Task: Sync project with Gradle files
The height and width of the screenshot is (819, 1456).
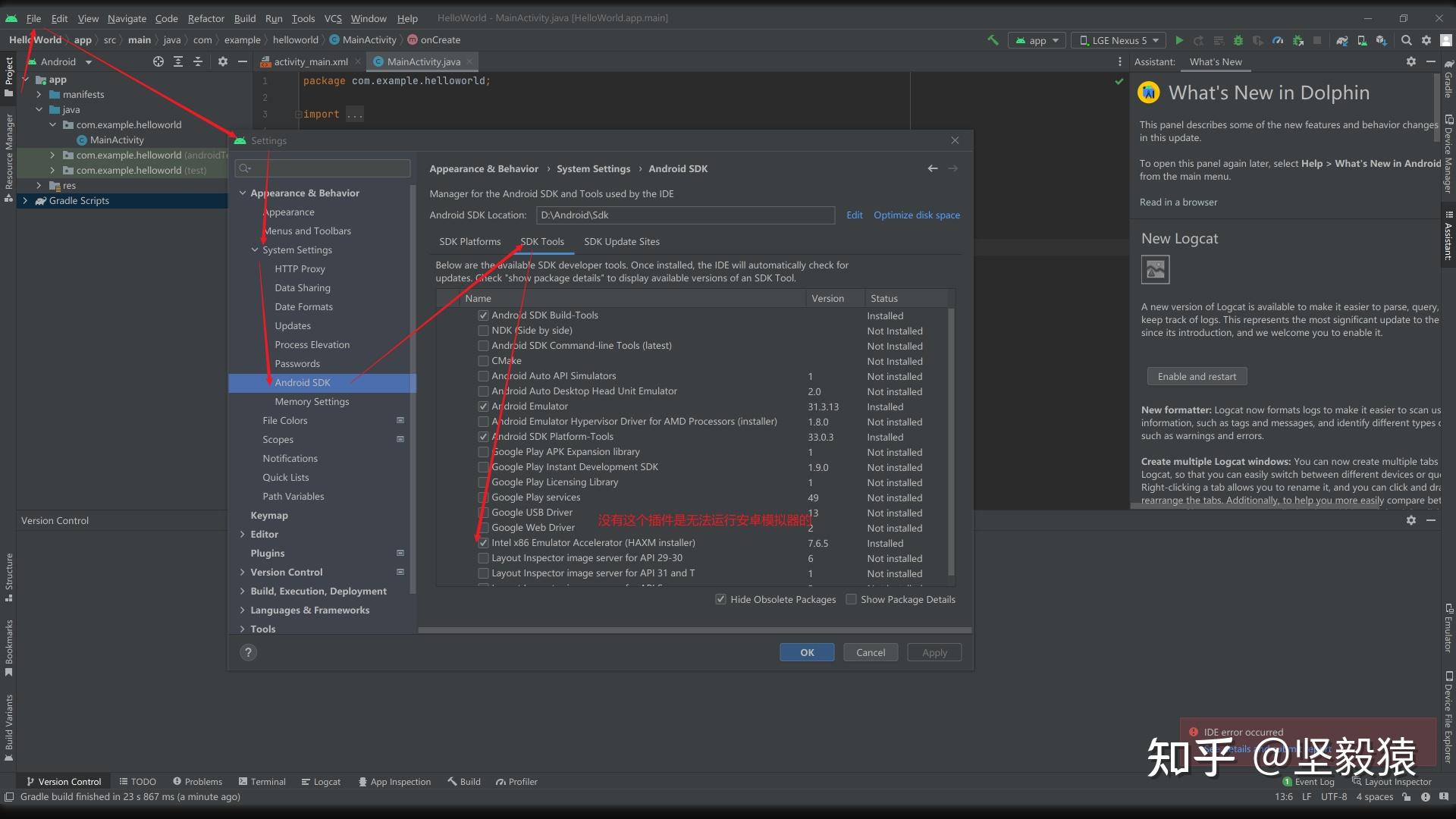Action: pyautogui.click(x=1342, y=40)
